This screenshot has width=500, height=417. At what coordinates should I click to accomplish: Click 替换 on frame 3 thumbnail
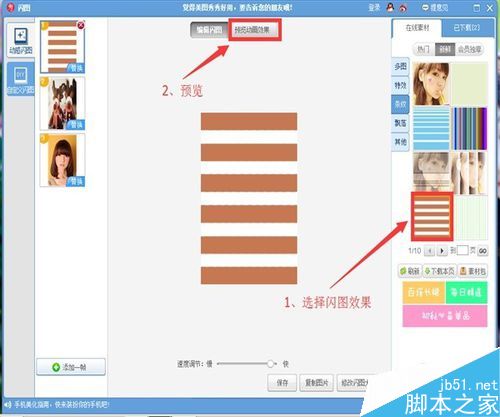pos(76,181)
